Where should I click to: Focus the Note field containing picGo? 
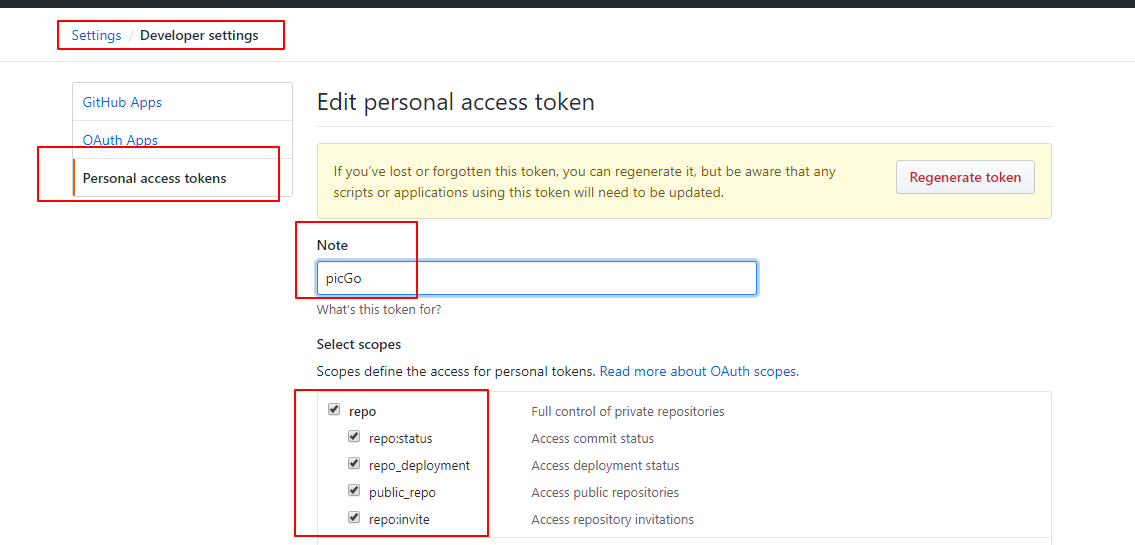click(537, 278)
